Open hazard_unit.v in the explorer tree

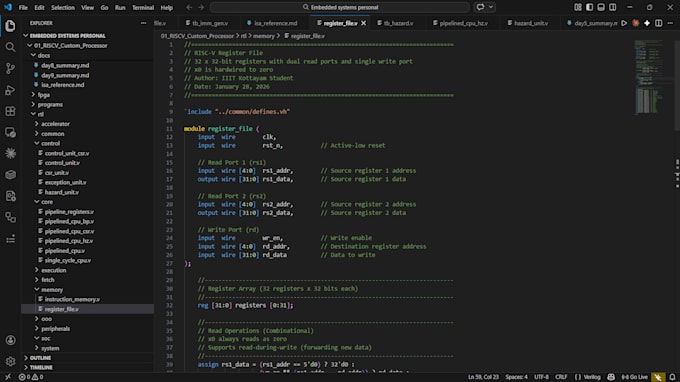[x=62, y=192]
